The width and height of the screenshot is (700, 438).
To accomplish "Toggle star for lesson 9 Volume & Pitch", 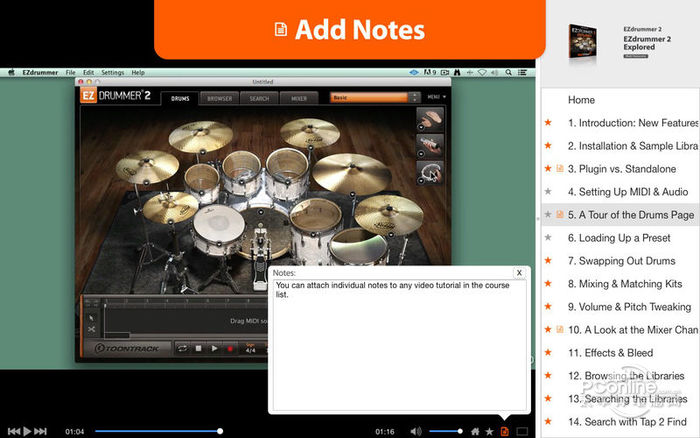I will 548,306.
